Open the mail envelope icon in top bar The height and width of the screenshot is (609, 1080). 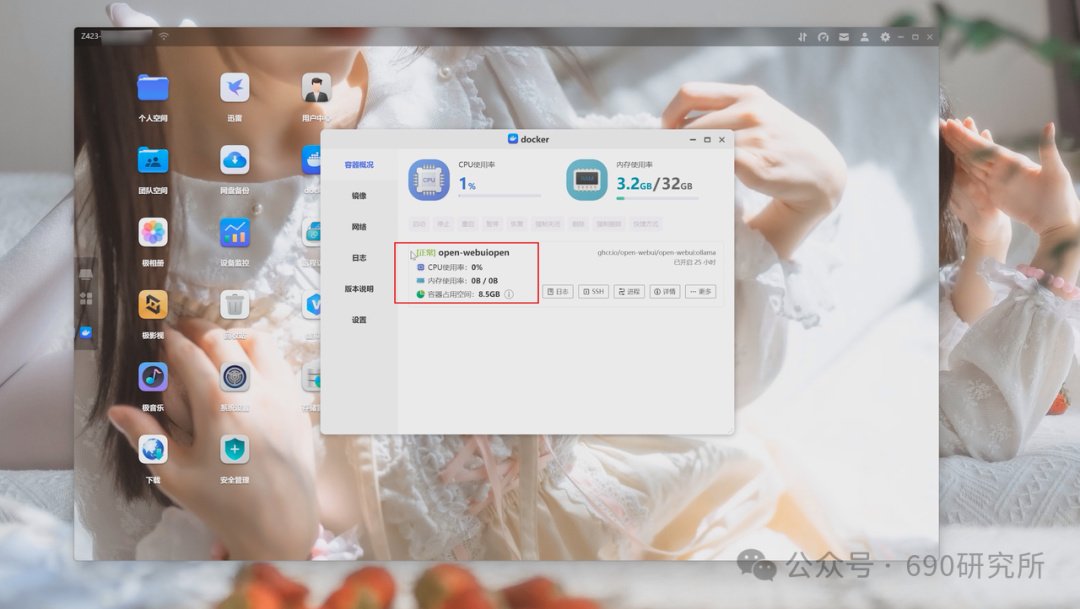click(x=844, y=37)
